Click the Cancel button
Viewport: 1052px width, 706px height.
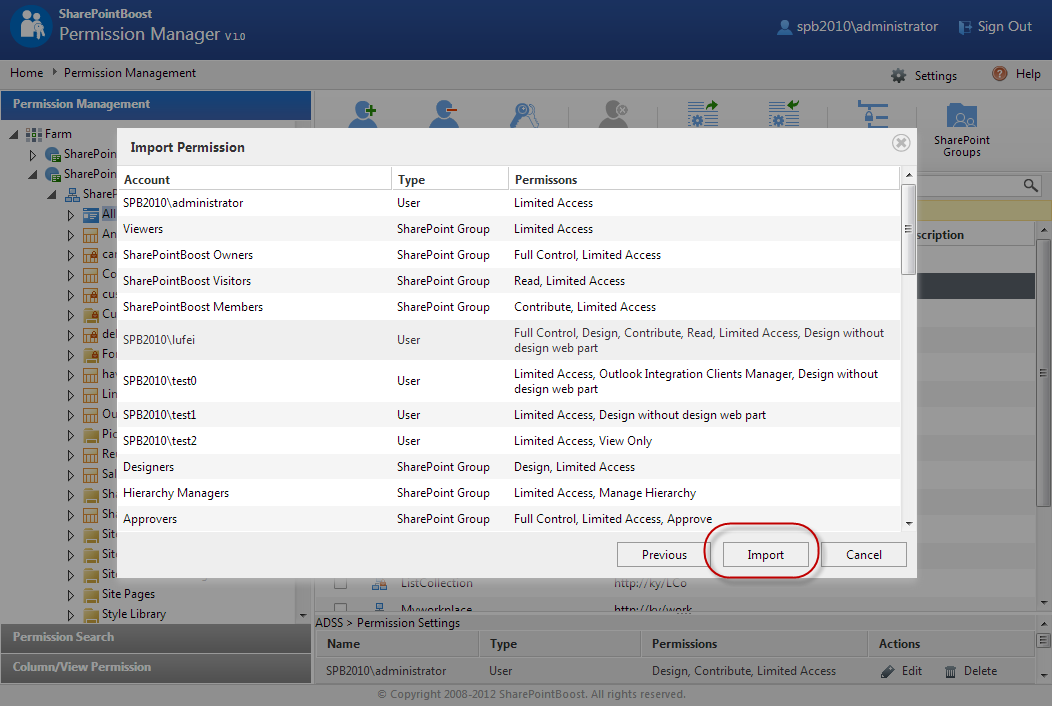(863, 555)
